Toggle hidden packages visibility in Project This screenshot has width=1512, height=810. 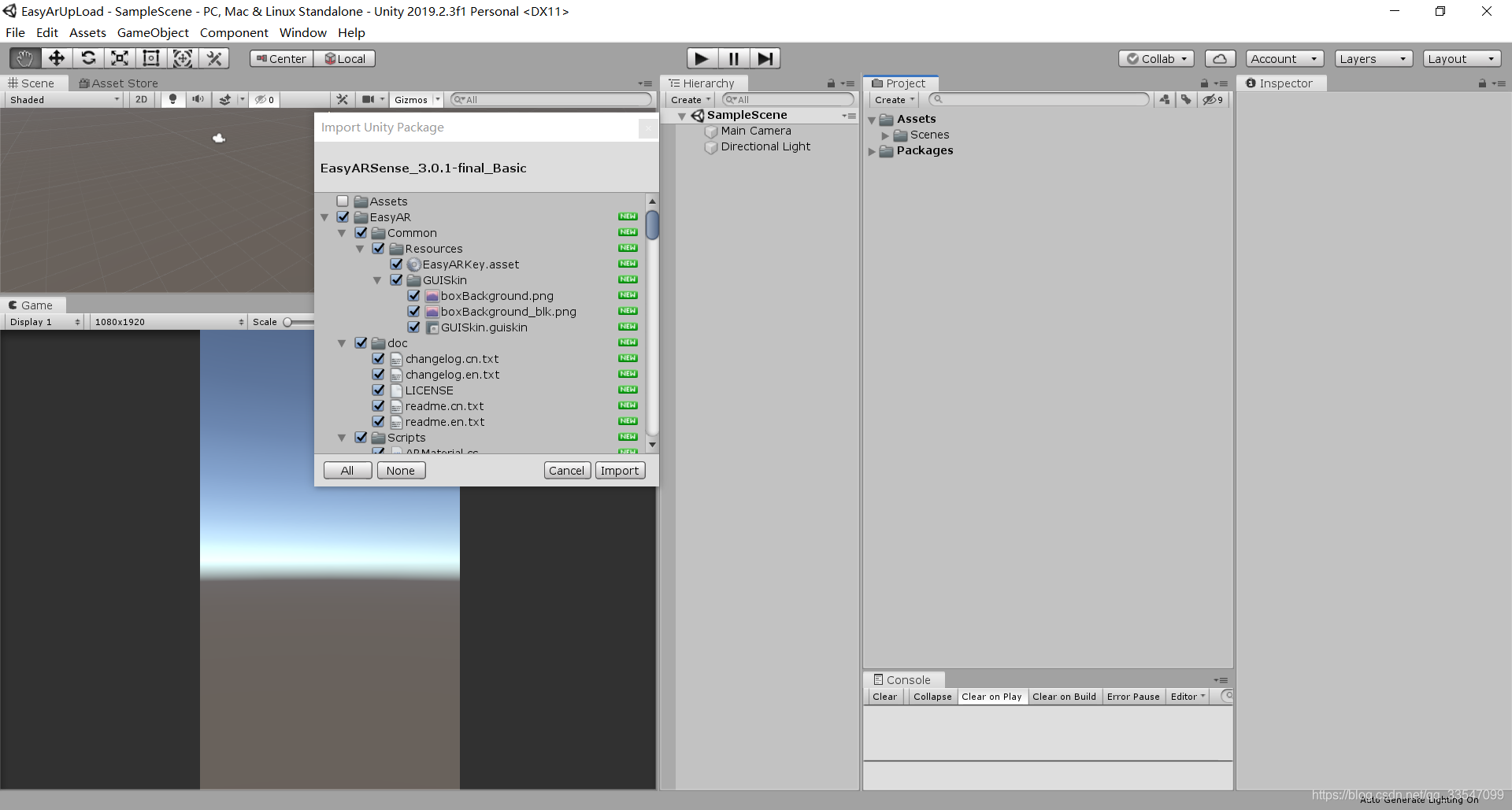tap(1213, 100)
